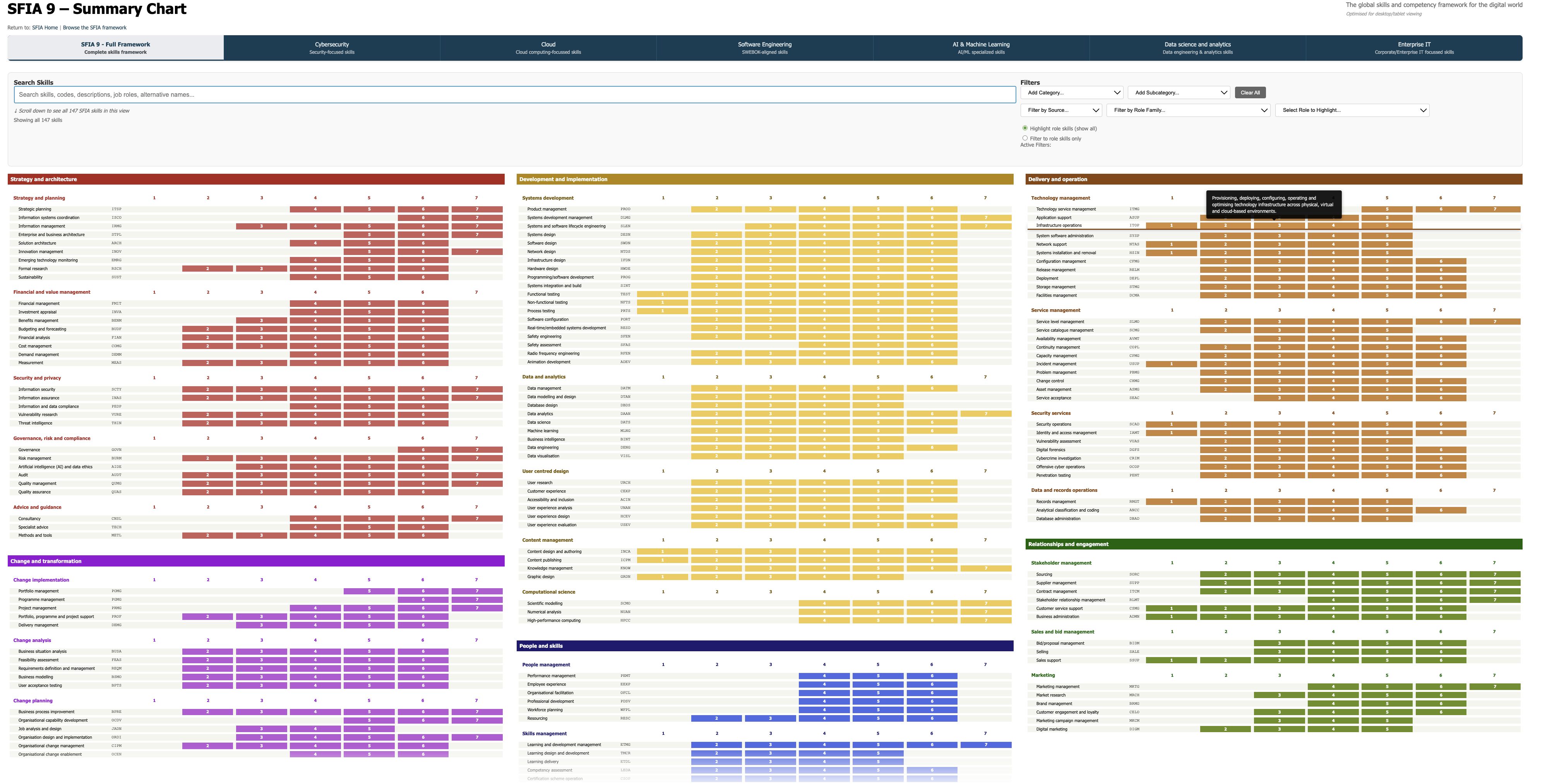Image resolution: width=1552 pixels, height=784 pixels.
Task: Open the Select Role to Highlight dropdown
Action: pyautogui.click(x=1352, y=110)
